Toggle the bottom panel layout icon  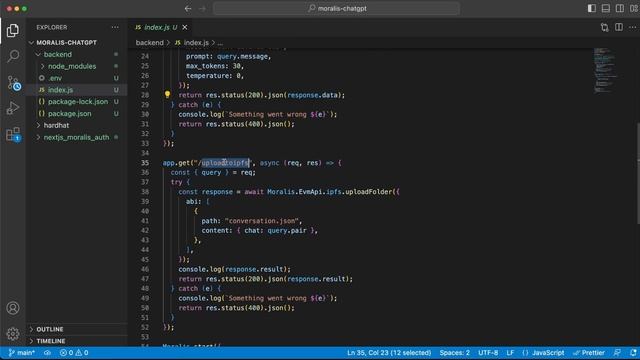[606, 8]
